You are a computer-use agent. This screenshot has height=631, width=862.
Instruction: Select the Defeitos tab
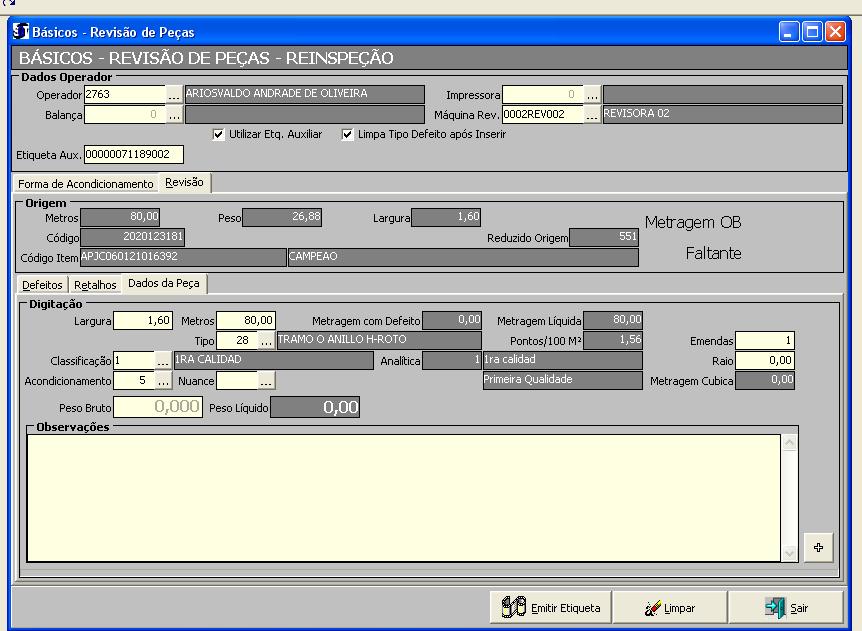tap(42, 285)
